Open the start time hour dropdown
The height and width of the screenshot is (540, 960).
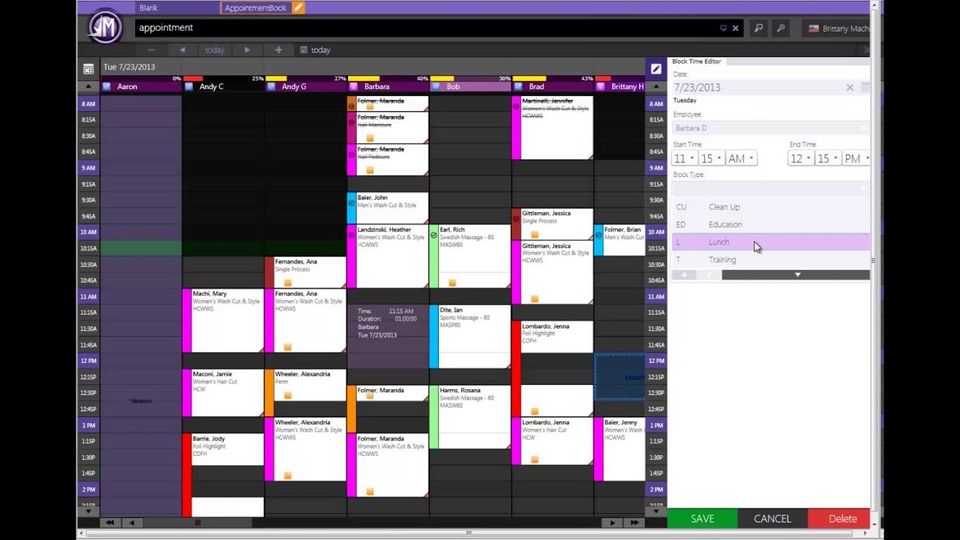click(684, 159)
